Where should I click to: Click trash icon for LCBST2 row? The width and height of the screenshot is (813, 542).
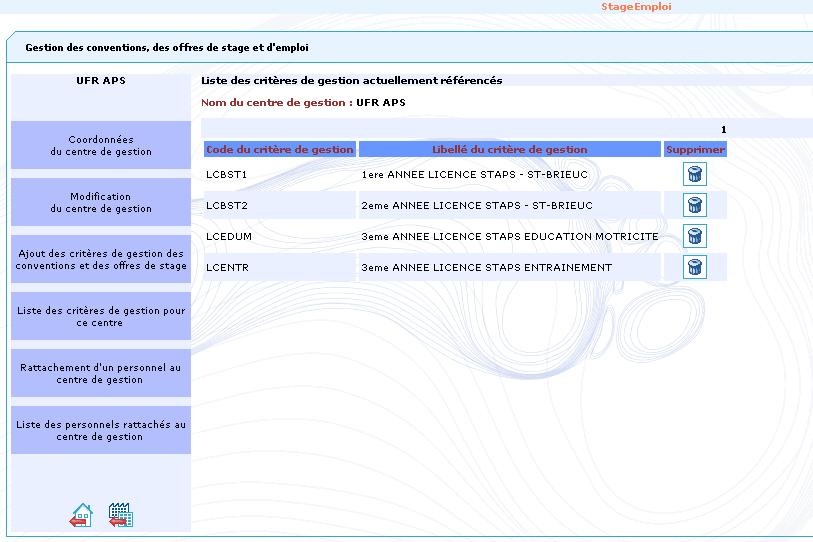click(695, 205)
